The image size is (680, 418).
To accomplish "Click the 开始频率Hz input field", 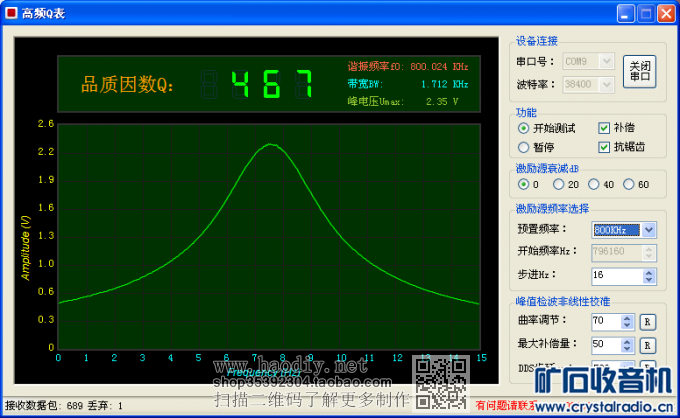I will [x=623, y=252].
